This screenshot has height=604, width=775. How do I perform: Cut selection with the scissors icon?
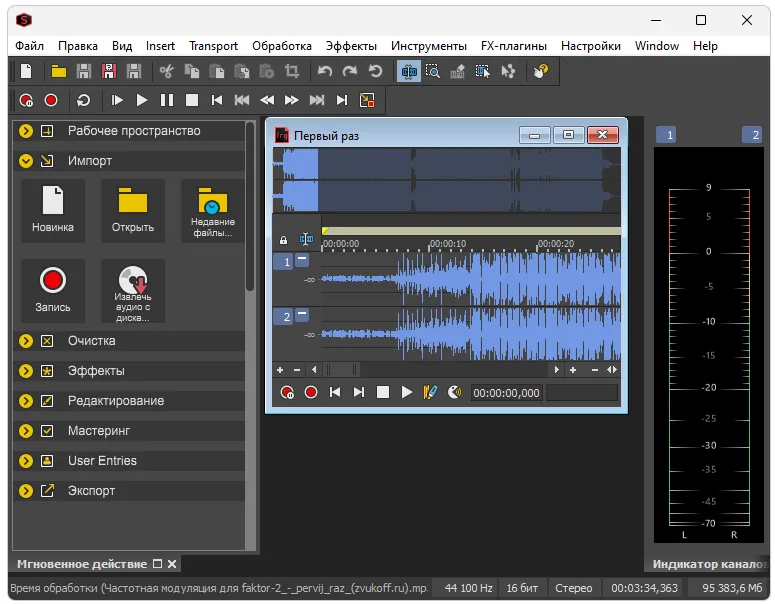click(x=167, y=71)
